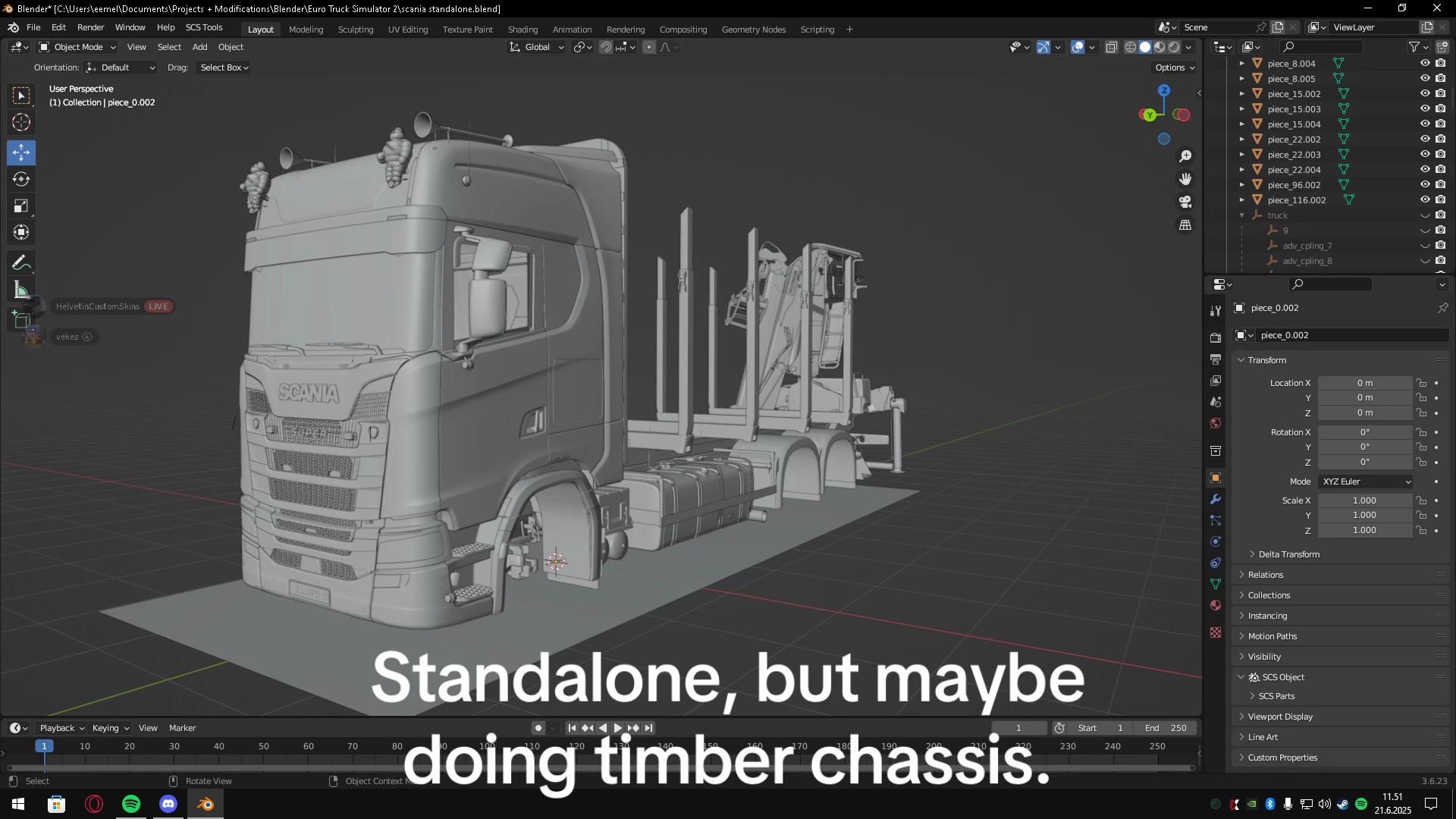Hide piece_22.003 in viewport

1425,155
